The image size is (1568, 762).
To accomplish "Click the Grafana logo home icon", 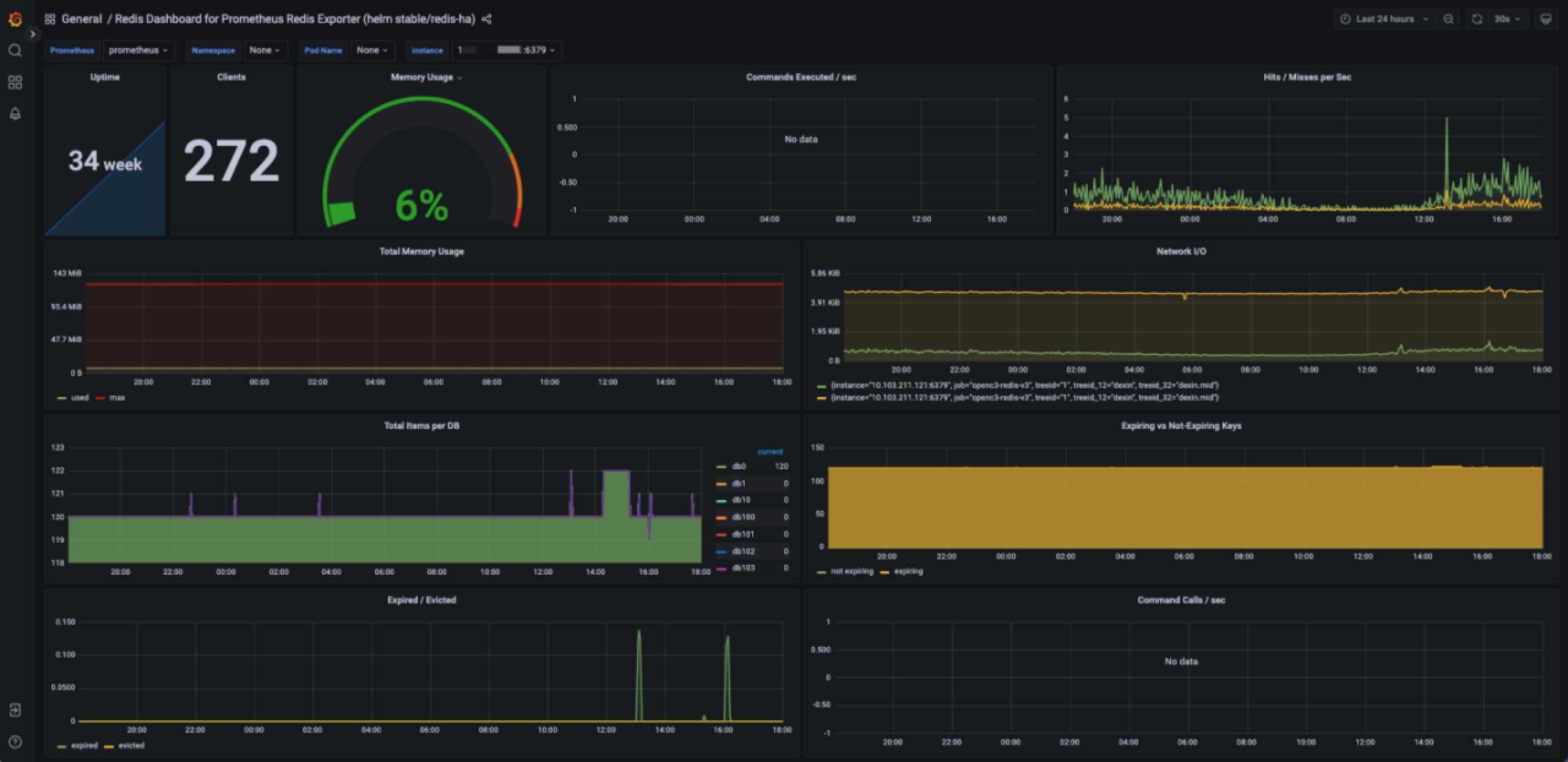I will tap(15, 19).
